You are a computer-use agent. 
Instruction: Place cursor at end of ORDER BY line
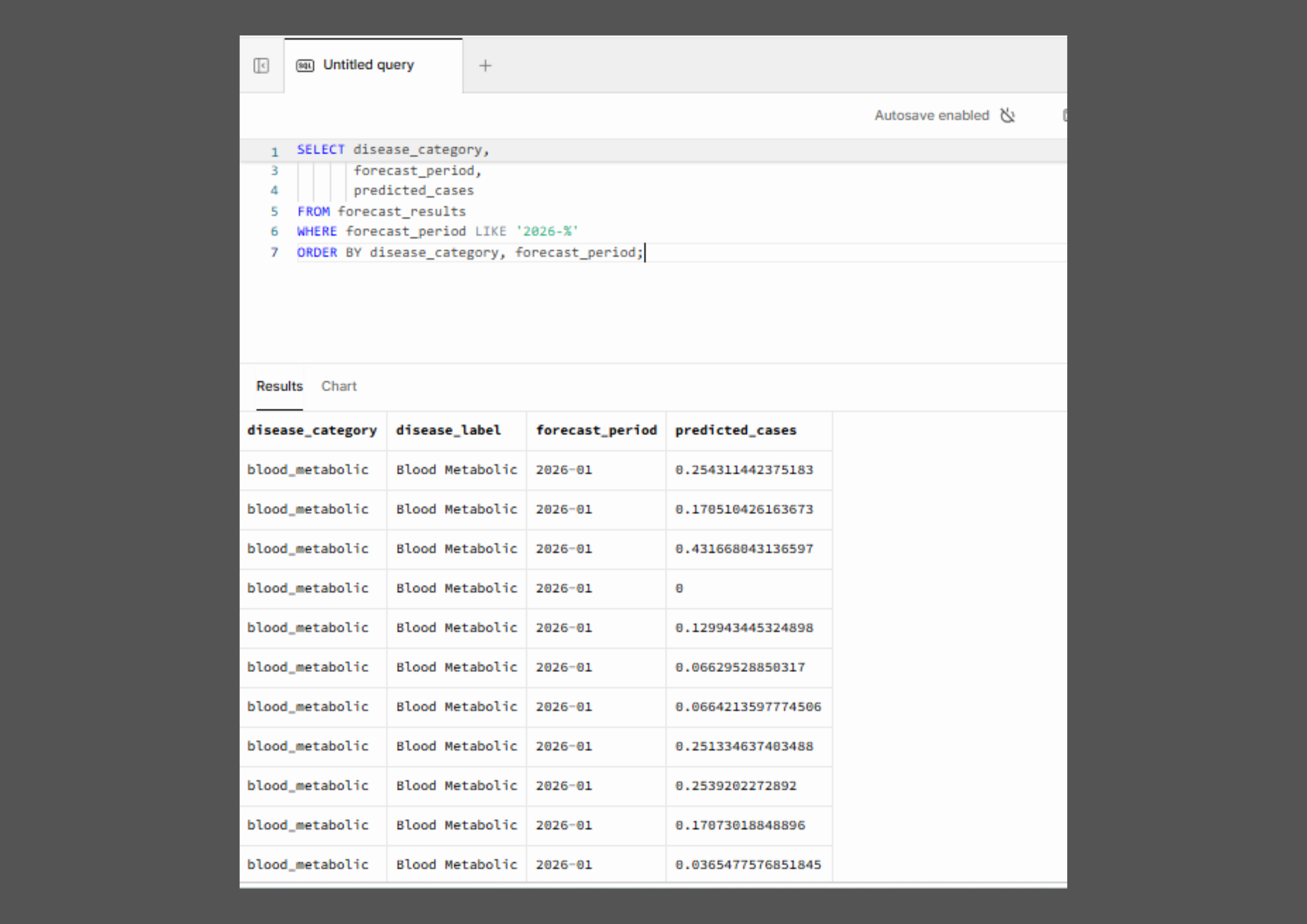click(644, 253)
